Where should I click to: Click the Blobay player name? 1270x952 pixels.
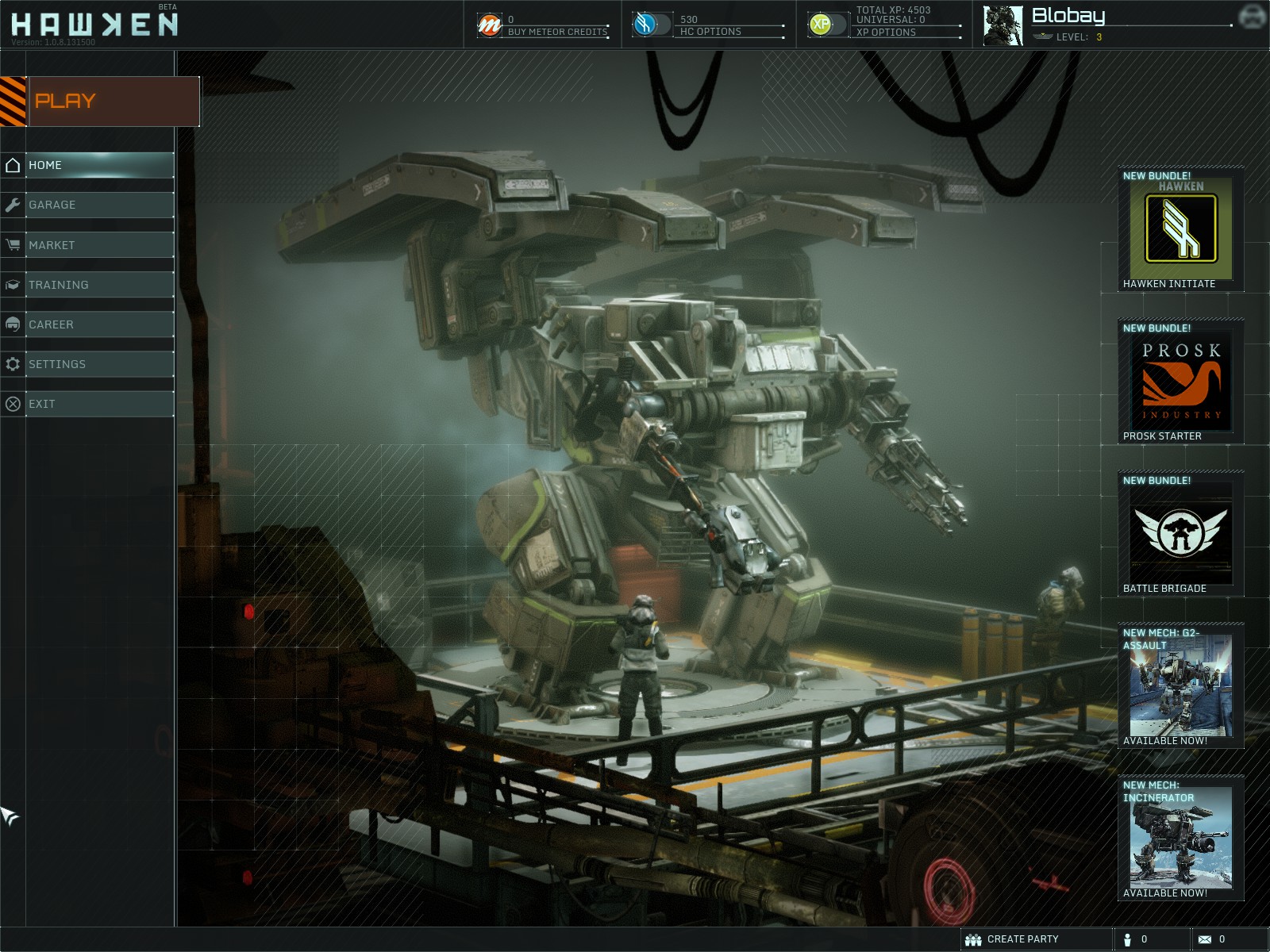(1068, 15)
